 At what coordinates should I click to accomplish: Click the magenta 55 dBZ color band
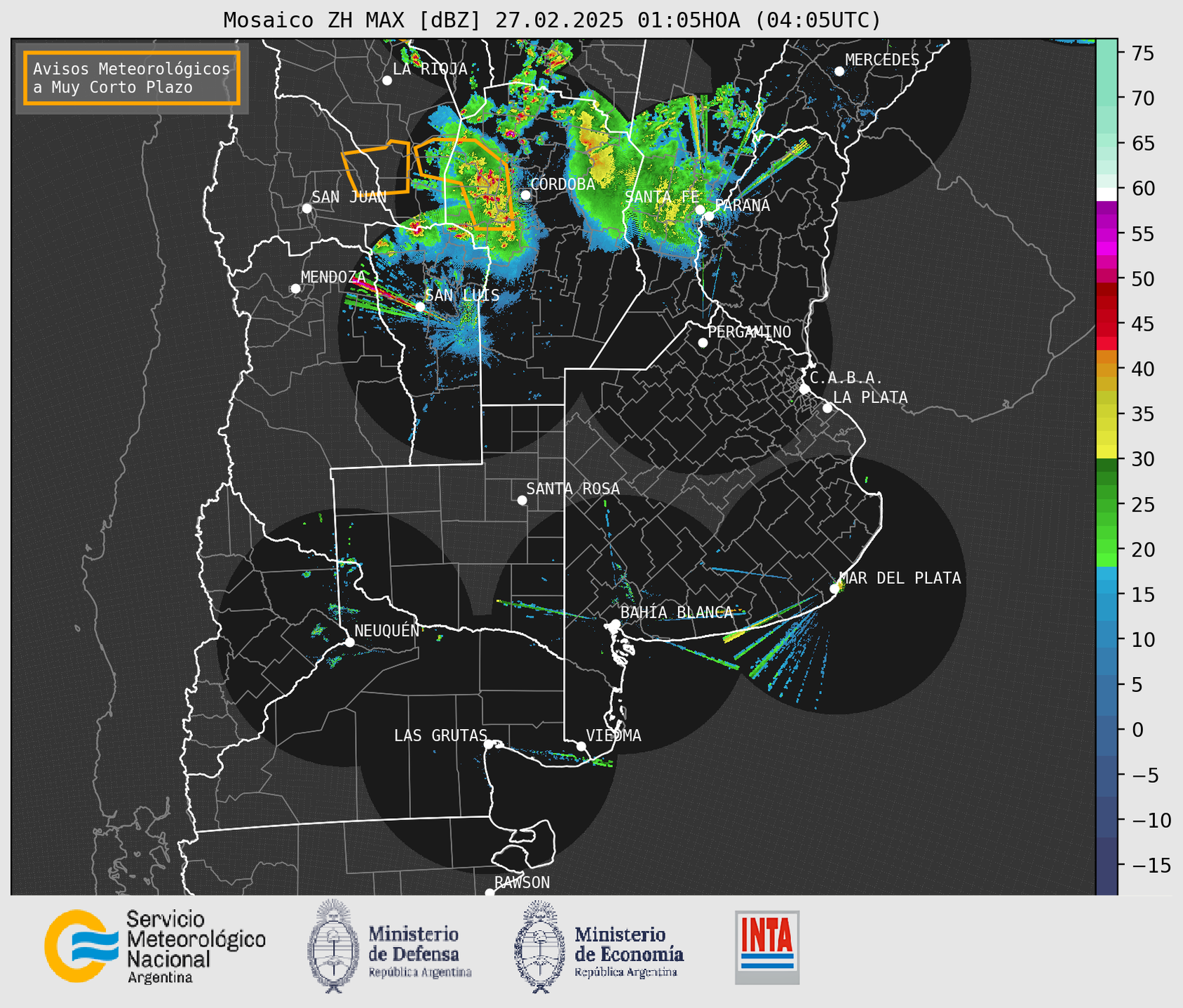pos(1106,235)
